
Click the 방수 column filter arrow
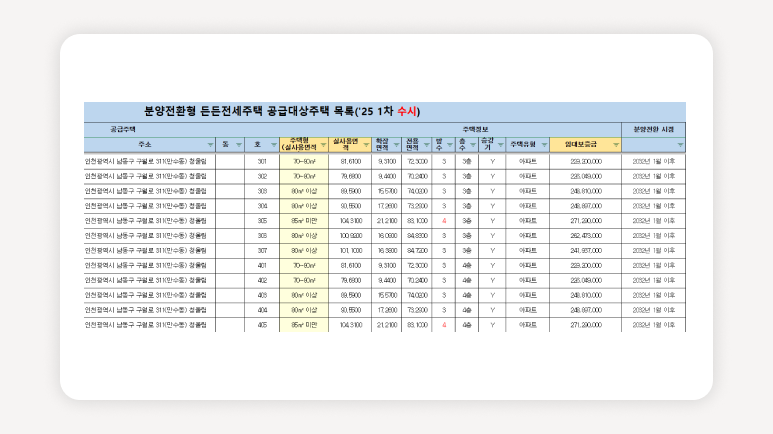coord(450,145)
